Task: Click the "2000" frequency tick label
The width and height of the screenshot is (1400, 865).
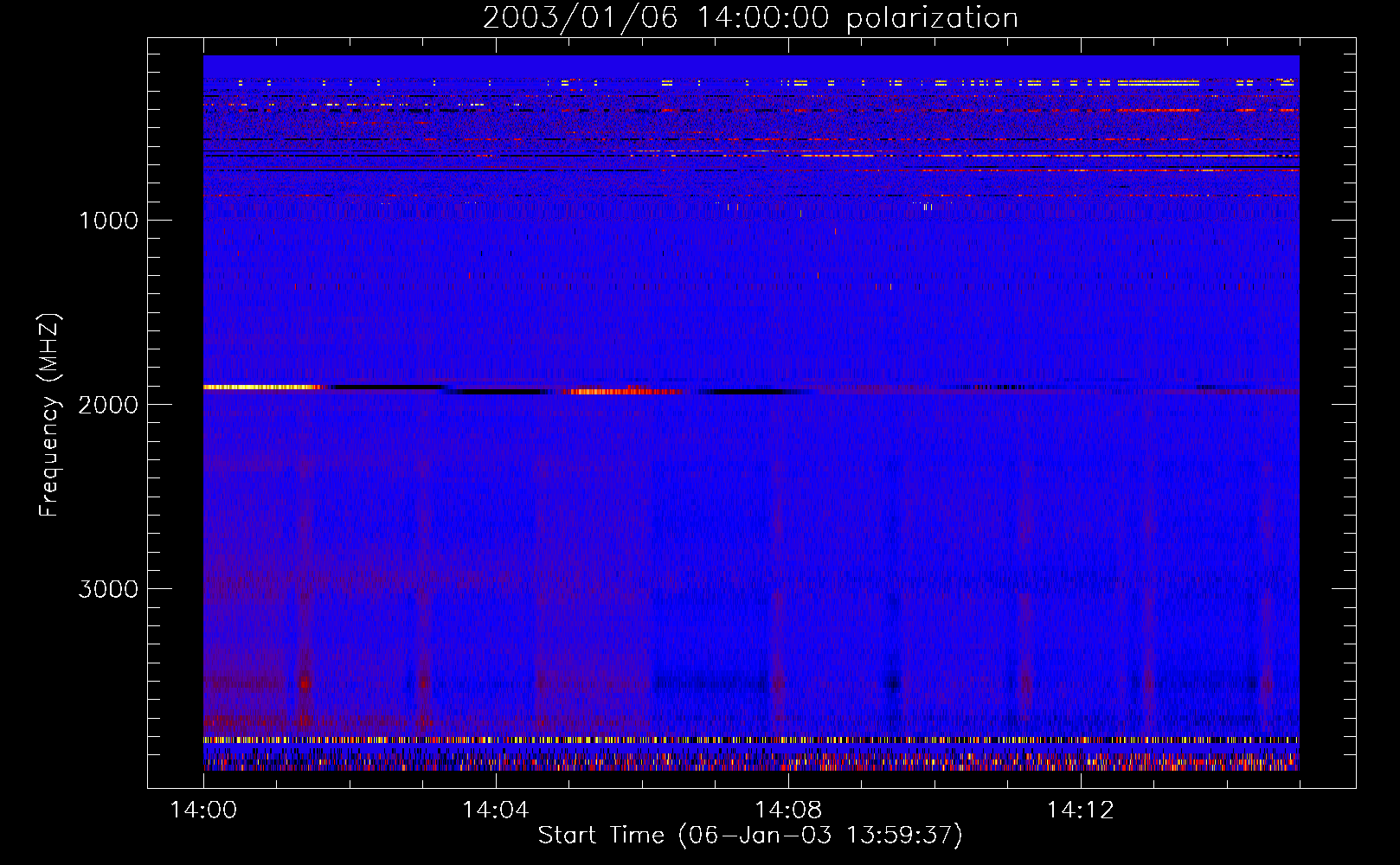Action: coord(108,405)
